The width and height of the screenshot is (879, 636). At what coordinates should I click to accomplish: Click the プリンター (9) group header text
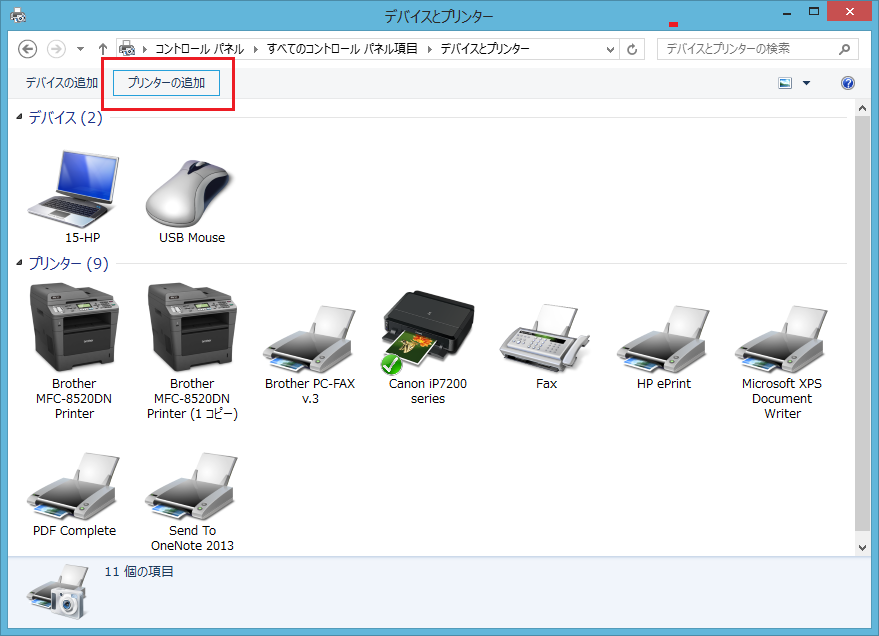(68, 263)
